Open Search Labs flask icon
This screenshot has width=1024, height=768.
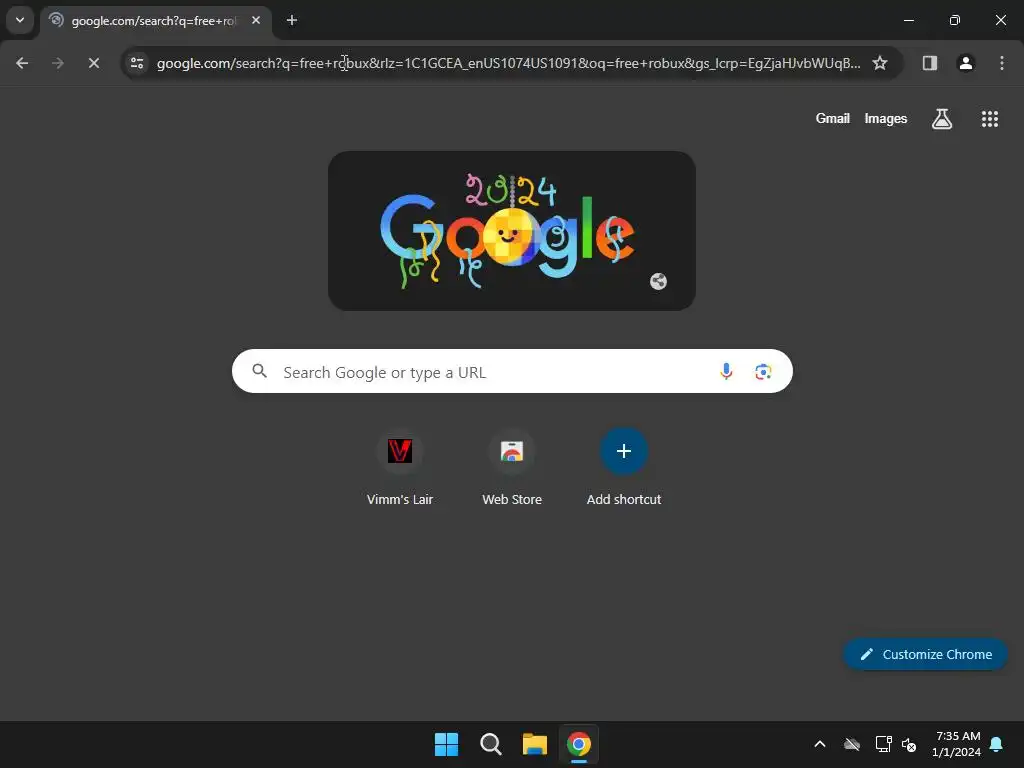[942, 119]
